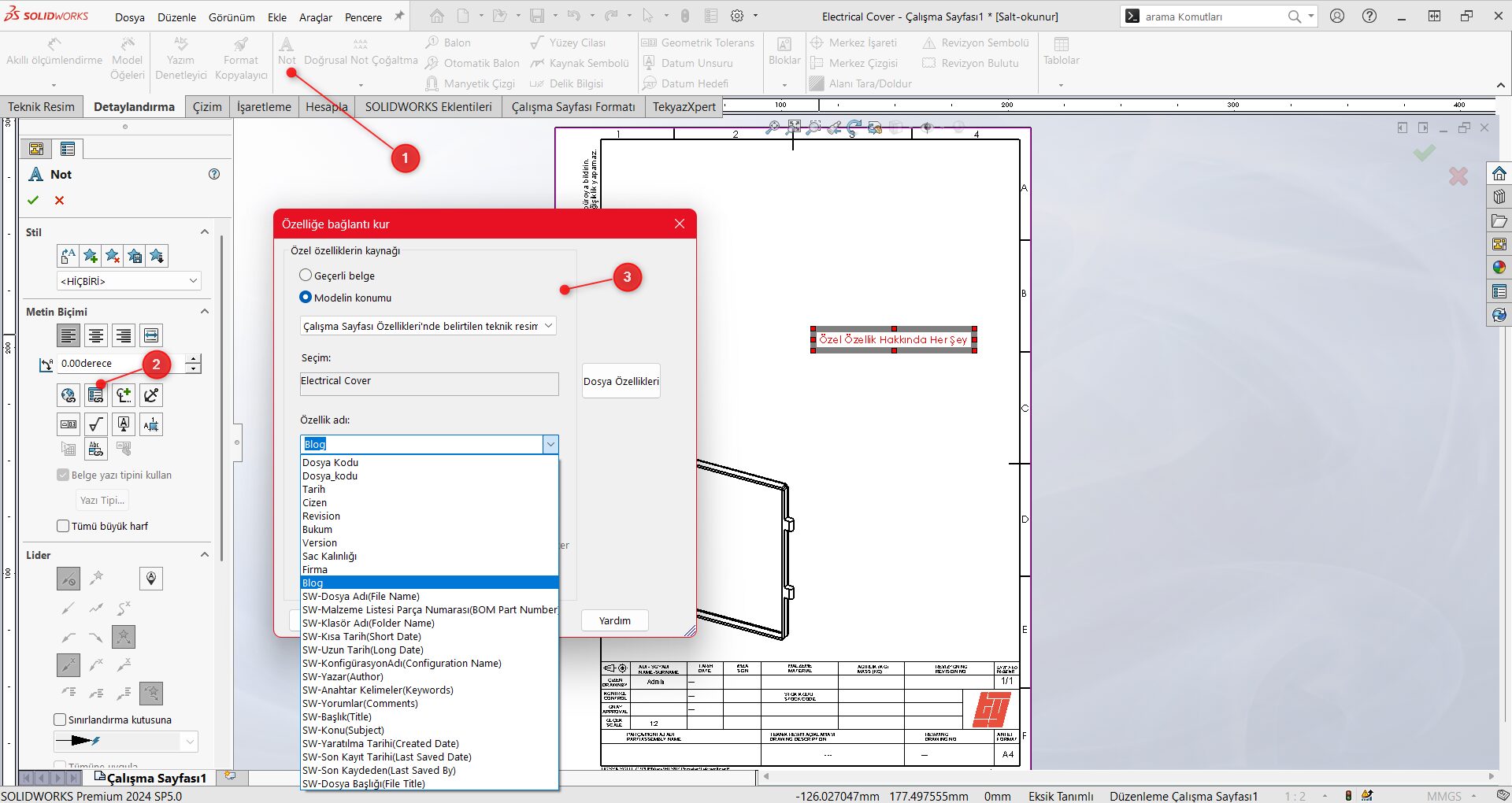Open the leader arrow style dropdown
Image resolution: width=1512 pixels, height=803 pixels.
(126, 741)
